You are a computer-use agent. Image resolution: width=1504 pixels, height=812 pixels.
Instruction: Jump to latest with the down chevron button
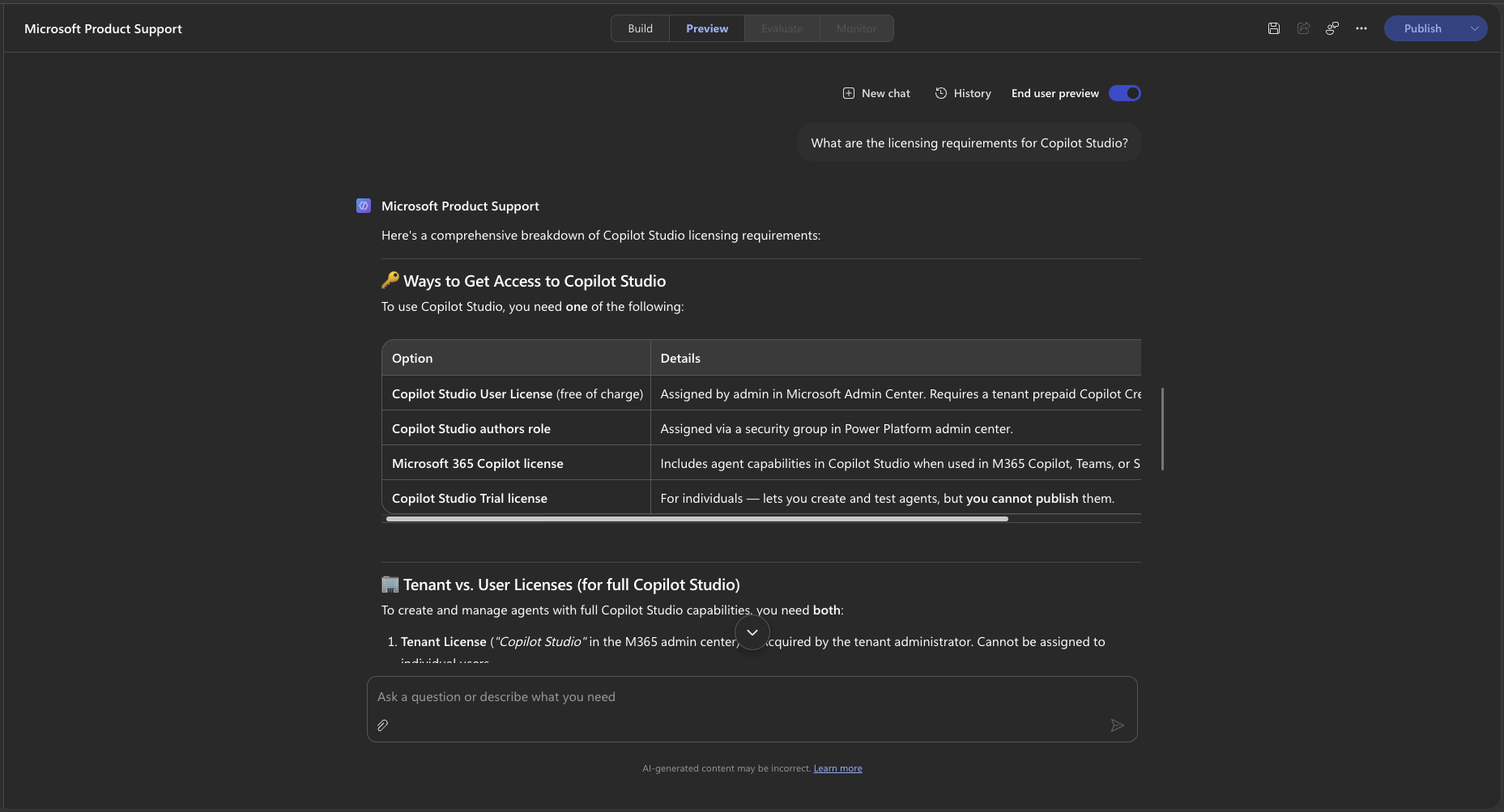point(752,632)
